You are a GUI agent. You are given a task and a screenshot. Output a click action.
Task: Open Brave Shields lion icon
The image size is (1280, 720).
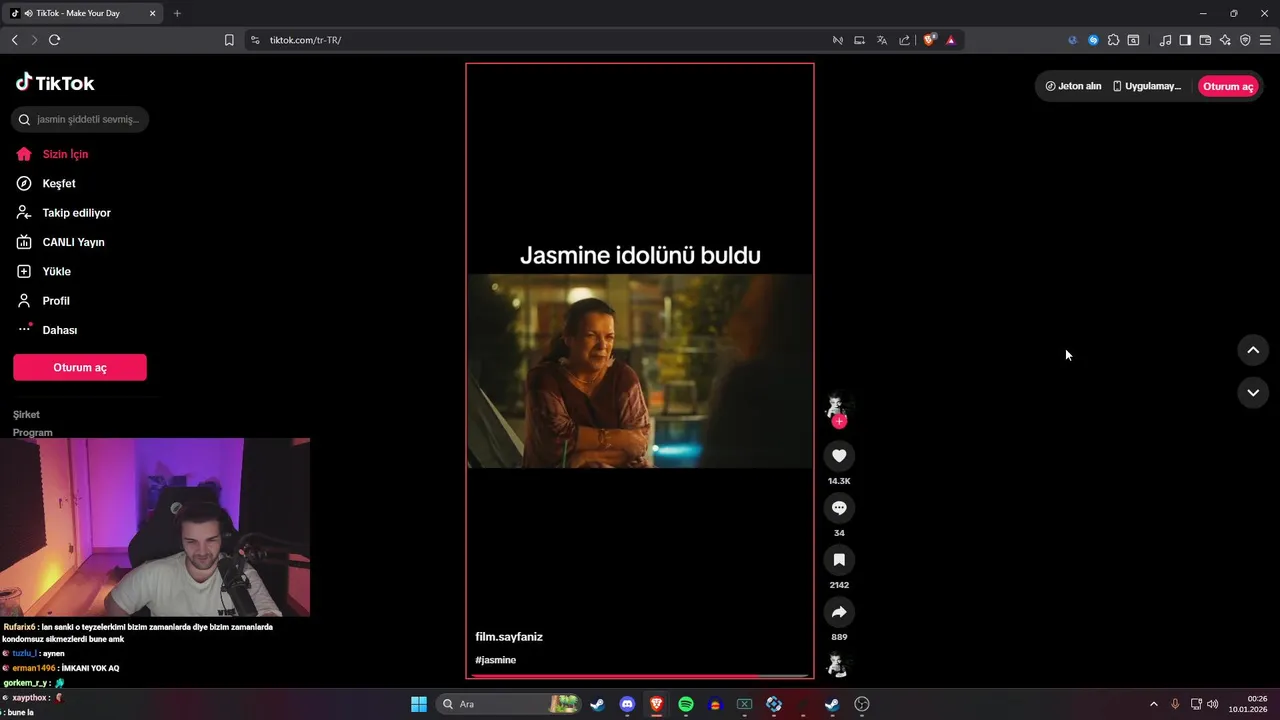(x=930, y=40)
